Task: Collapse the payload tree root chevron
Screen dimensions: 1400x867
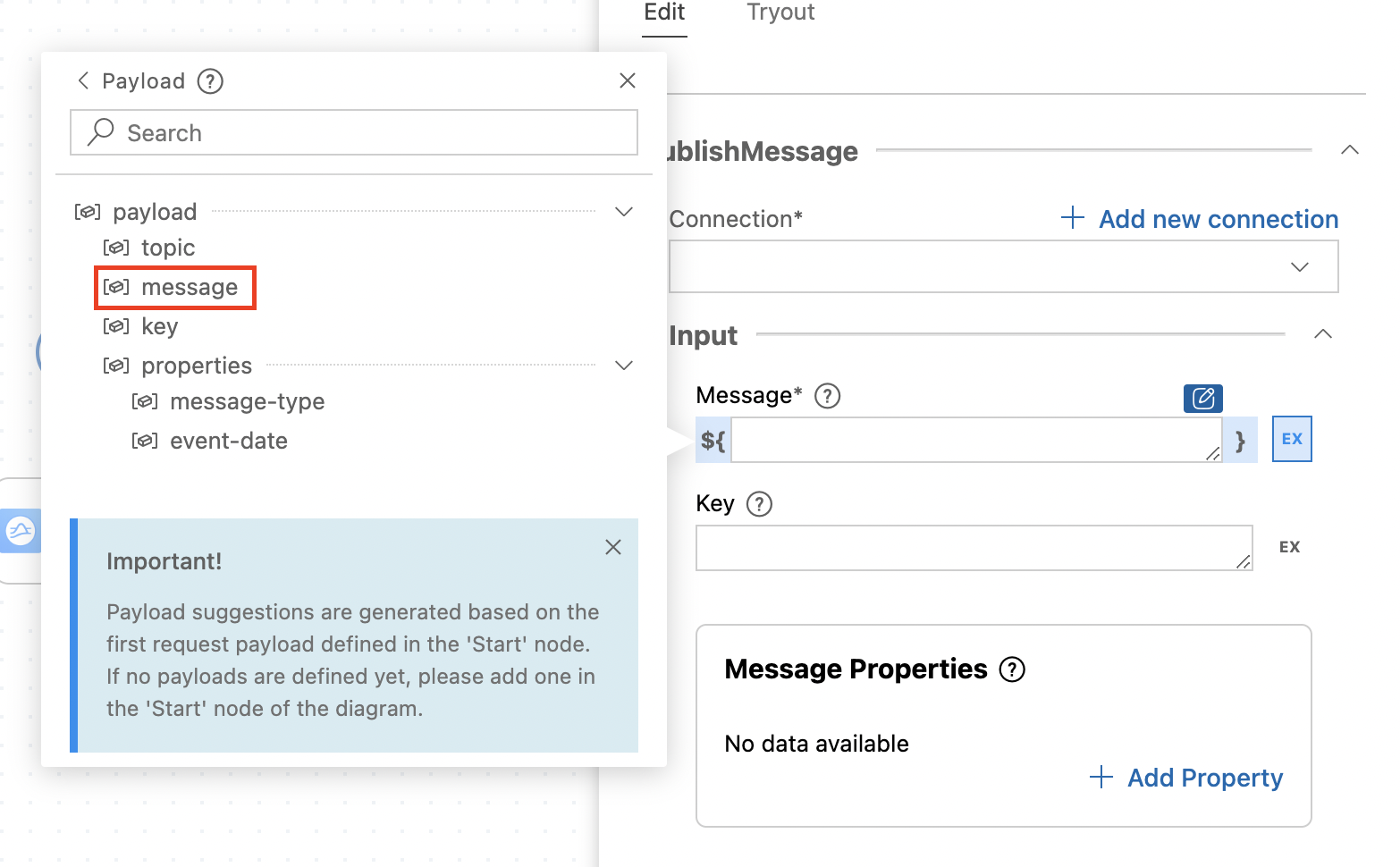Action: click(624, 212)
